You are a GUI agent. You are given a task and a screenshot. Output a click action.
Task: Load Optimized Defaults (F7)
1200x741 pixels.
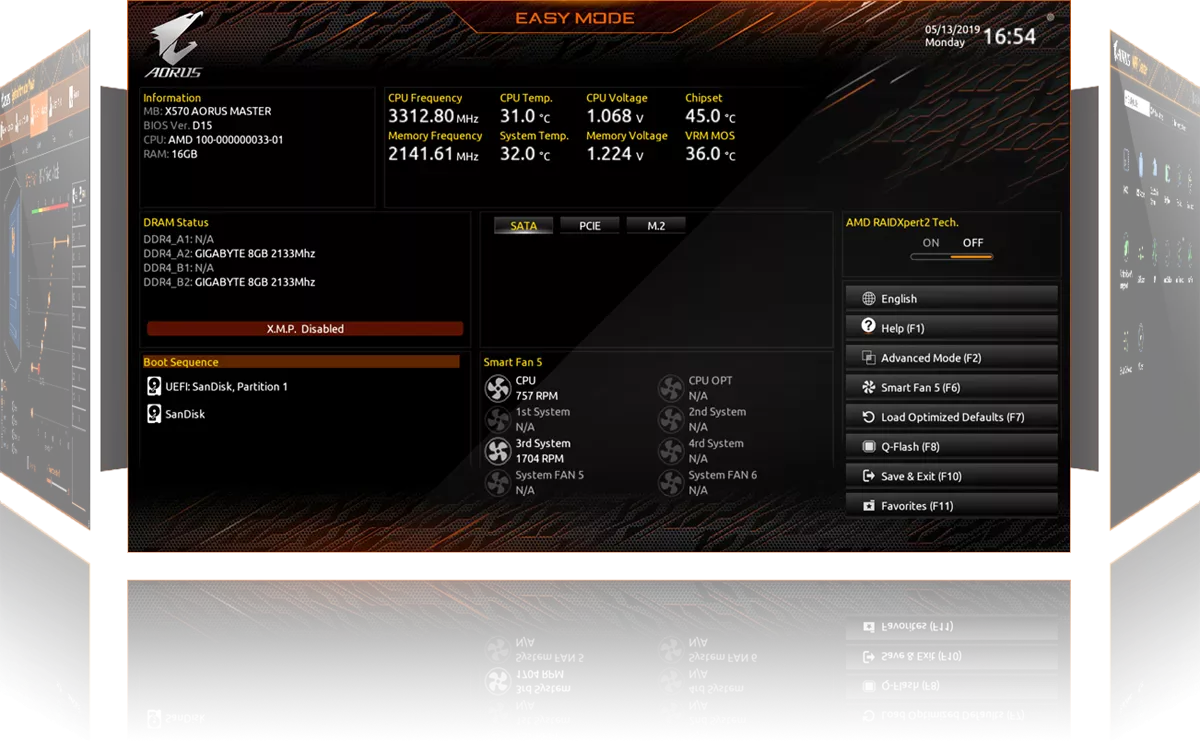[951, 417]
